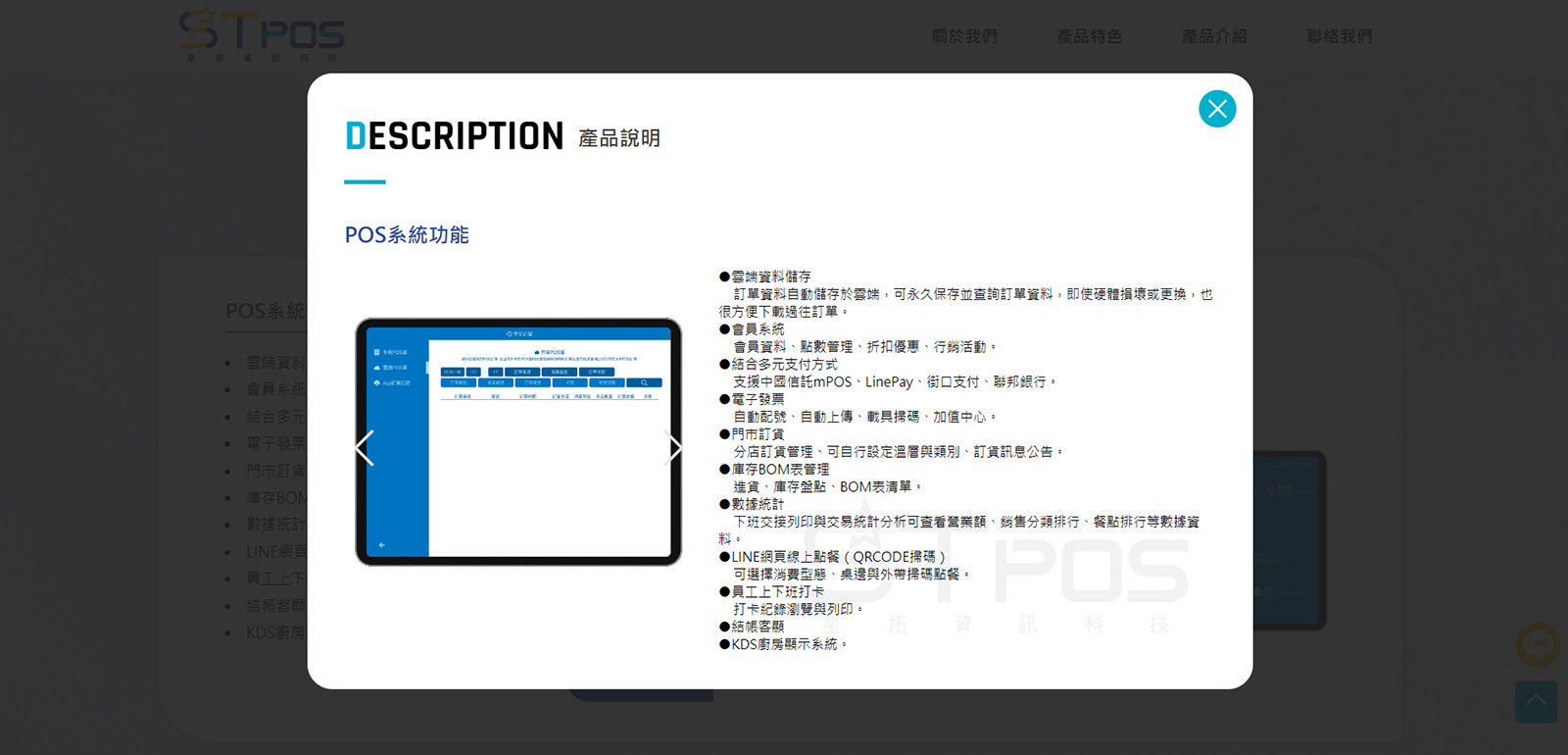Click text 會員資料、點數管理 line

(x=865, y=347)
